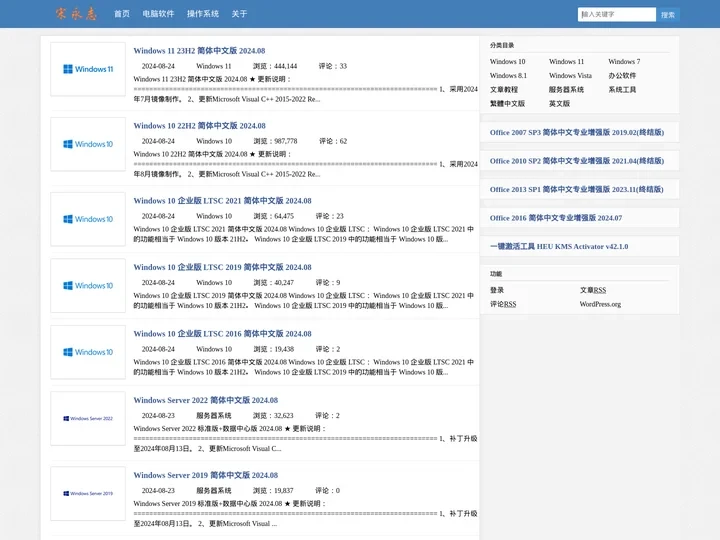This screenshot has height=540, width=720.
Task: Click Windows 11 category tag under 23H2 post
Action: (x=214, y=66)
